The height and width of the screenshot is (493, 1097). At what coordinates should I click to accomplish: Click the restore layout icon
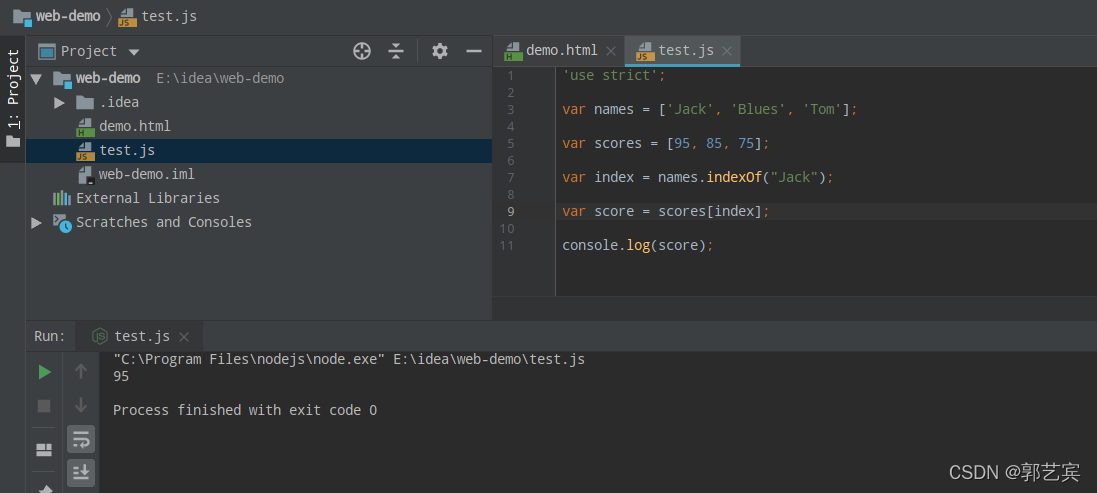[x=44, y=450]
